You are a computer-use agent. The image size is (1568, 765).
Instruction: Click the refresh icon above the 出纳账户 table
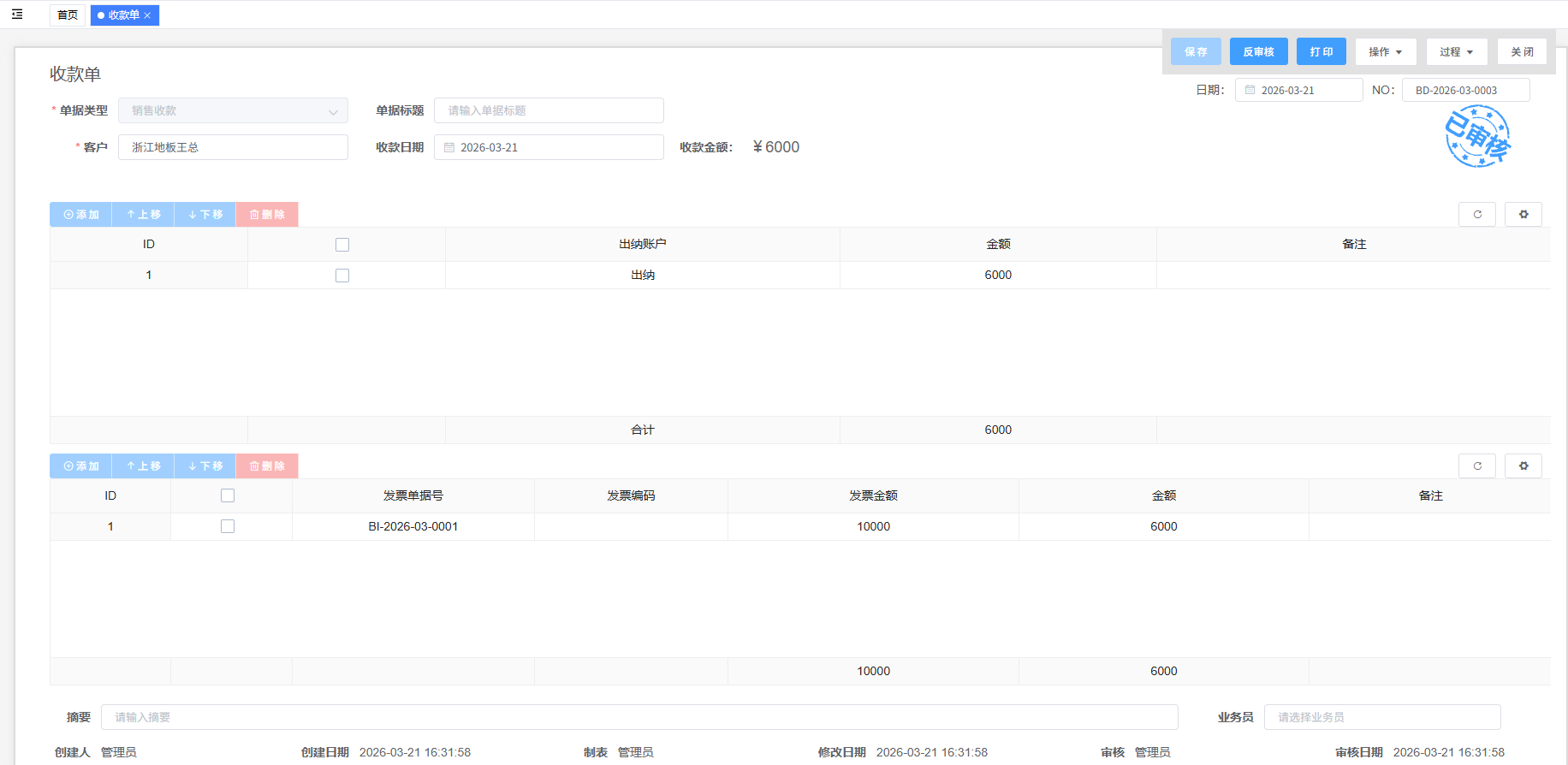(x=1476, y=215)
